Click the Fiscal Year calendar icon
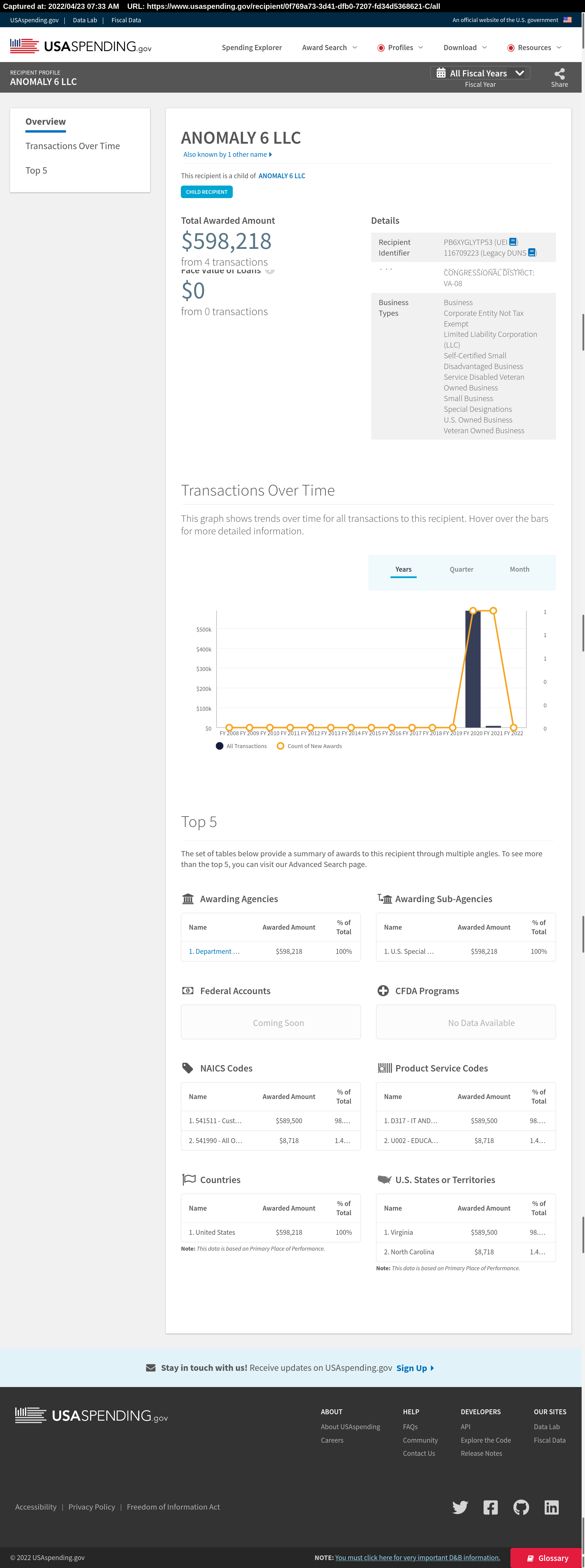 [x=441, y=73]
